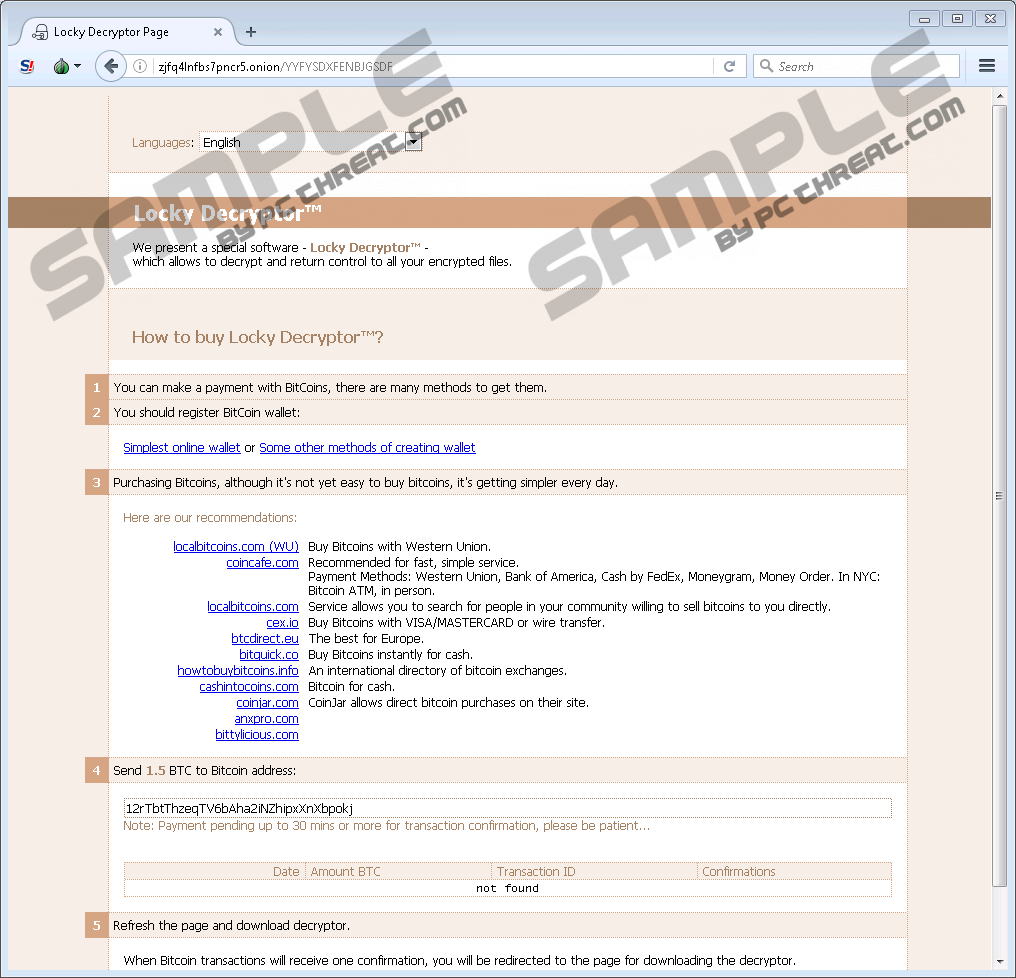Visit the coincafe.com link
The height and width of the screenshot is (978, 1016).
tap(262, 563)
